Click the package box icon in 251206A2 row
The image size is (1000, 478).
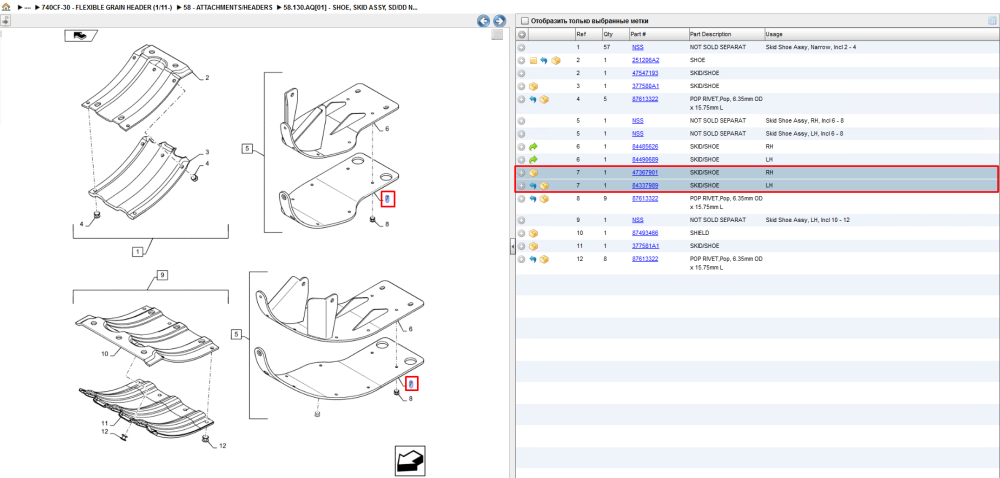pyautogui.click(x=555, y=61)
